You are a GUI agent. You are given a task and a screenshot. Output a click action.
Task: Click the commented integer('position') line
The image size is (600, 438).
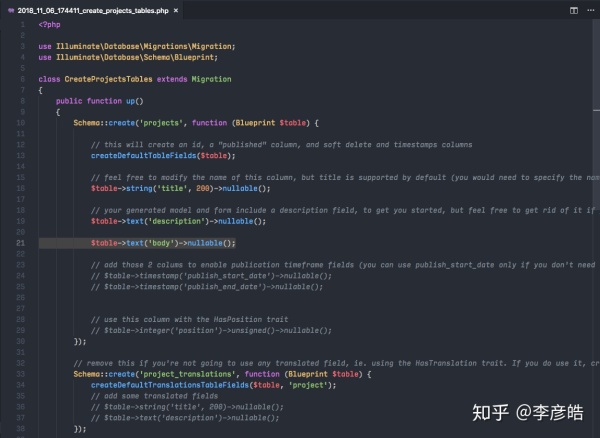[212, 330]
